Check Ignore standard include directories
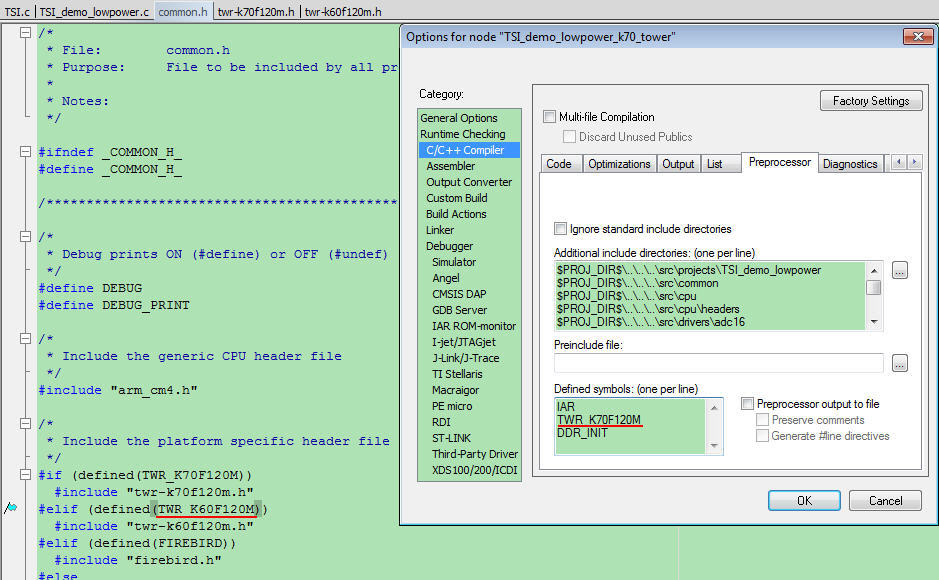The image size is (939, 580). click(x=560, y=229)
